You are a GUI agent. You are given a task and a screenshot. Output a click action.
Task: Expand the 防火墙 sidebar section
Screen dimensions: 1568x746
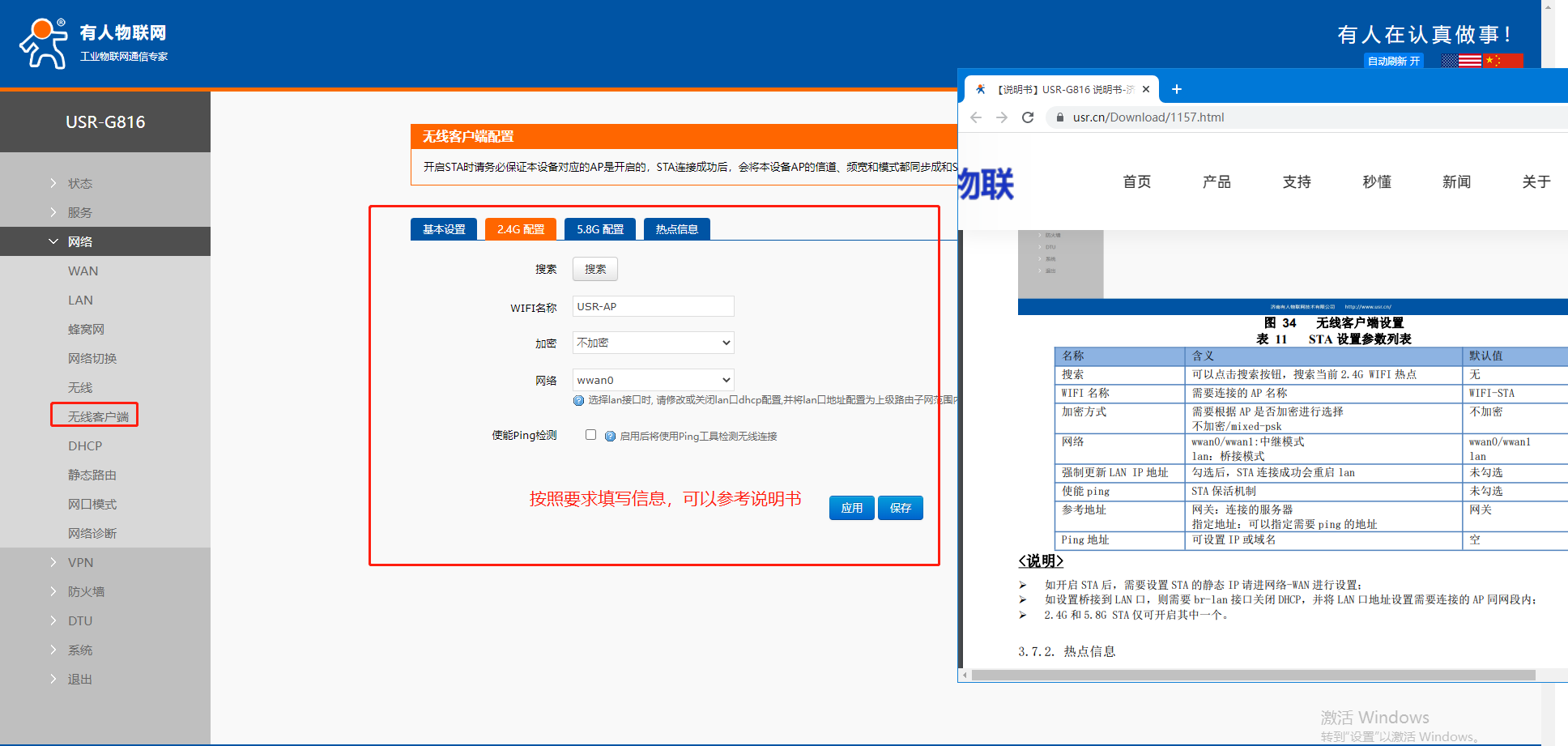coord(86,591)
